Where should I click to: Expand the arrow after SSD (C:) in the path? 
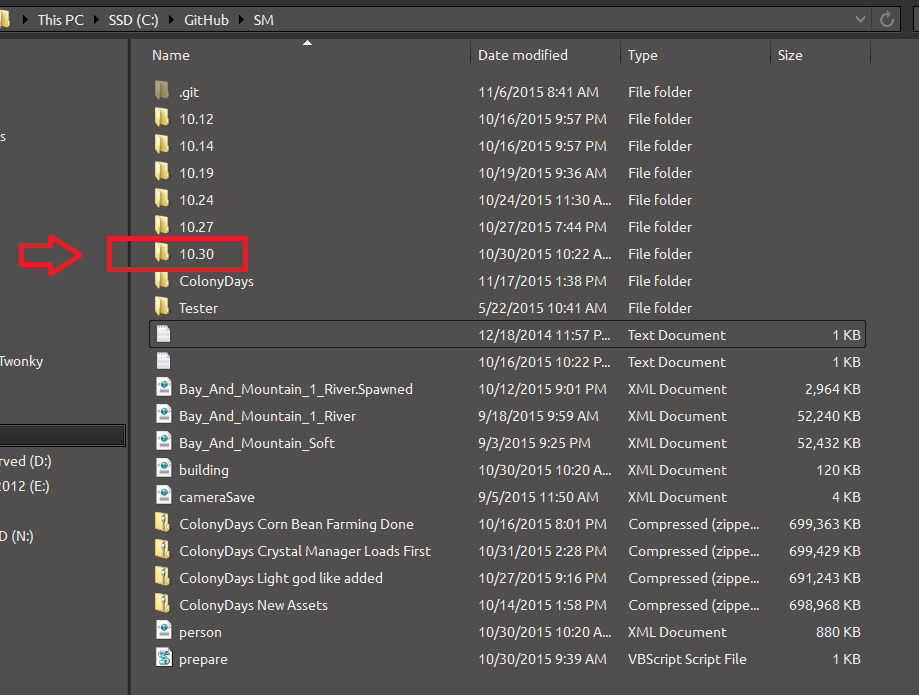pos(171,20)
